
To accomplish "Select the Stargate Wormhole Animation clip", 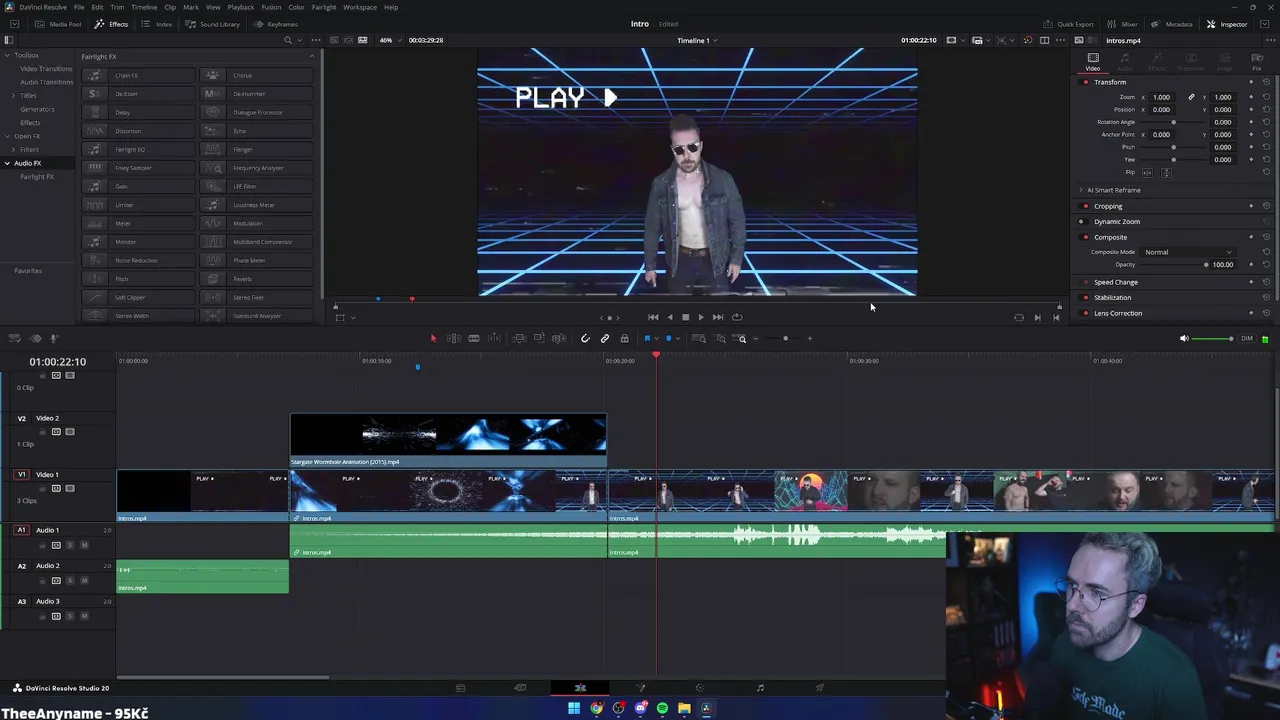I will tap(448, 441).
